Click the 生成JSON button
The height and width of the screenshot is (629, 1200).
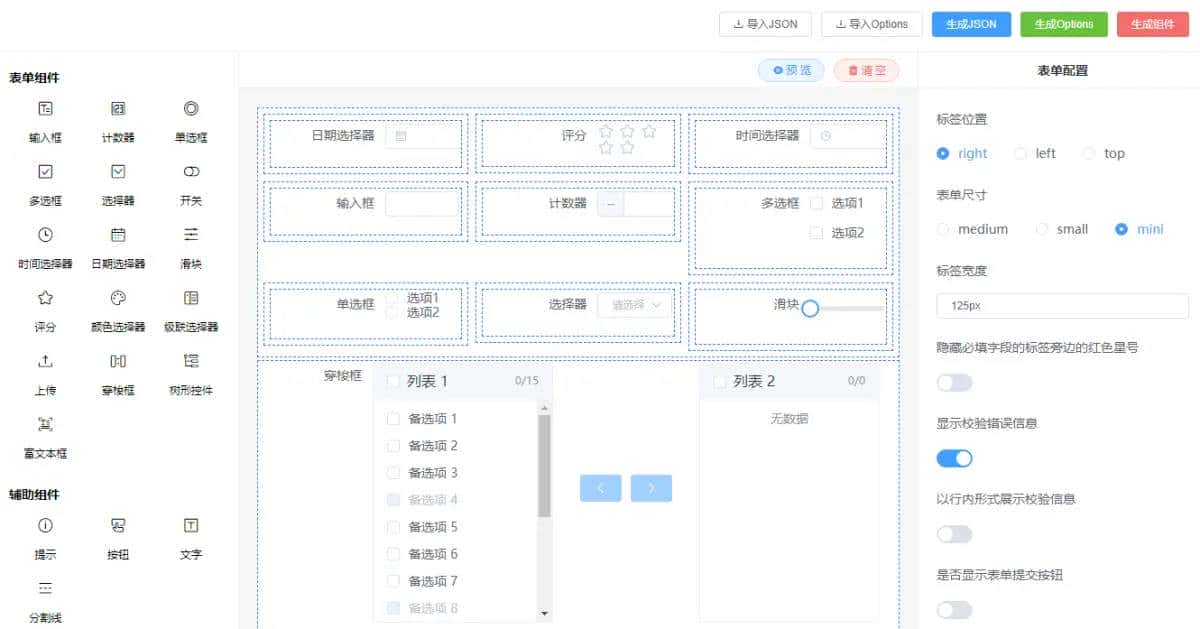click(970, 23)
